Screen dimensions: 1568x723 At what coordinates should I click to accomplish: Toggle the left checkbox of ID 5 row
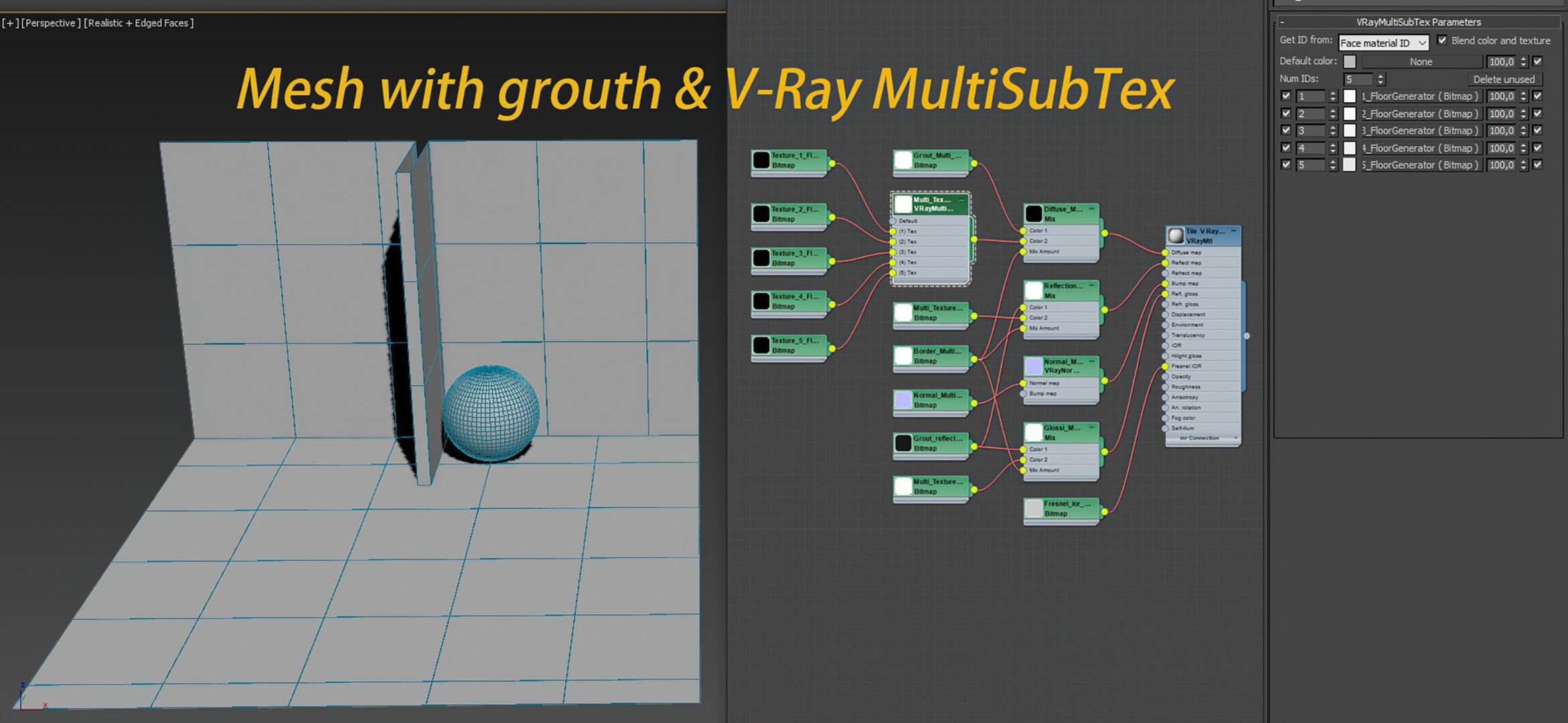click(x=1285, y=164)
